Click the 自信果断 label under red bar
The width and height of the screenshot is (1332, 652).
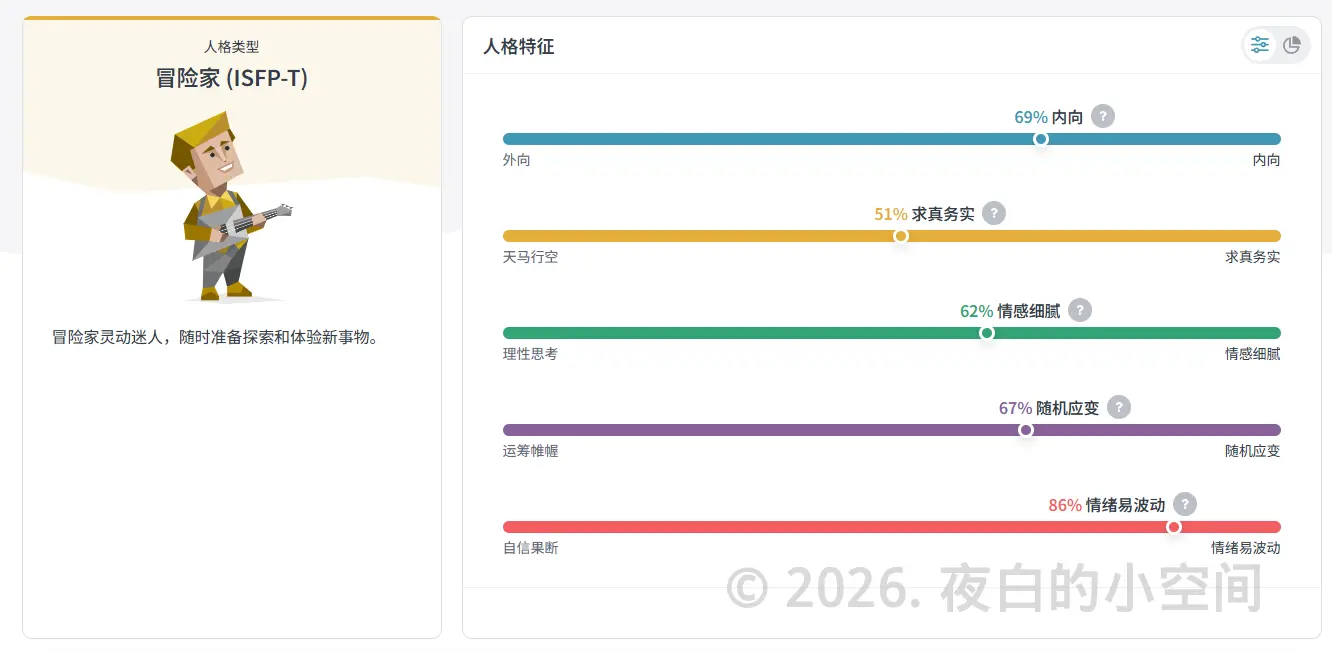pyautogui.click(x=531, y=548)
